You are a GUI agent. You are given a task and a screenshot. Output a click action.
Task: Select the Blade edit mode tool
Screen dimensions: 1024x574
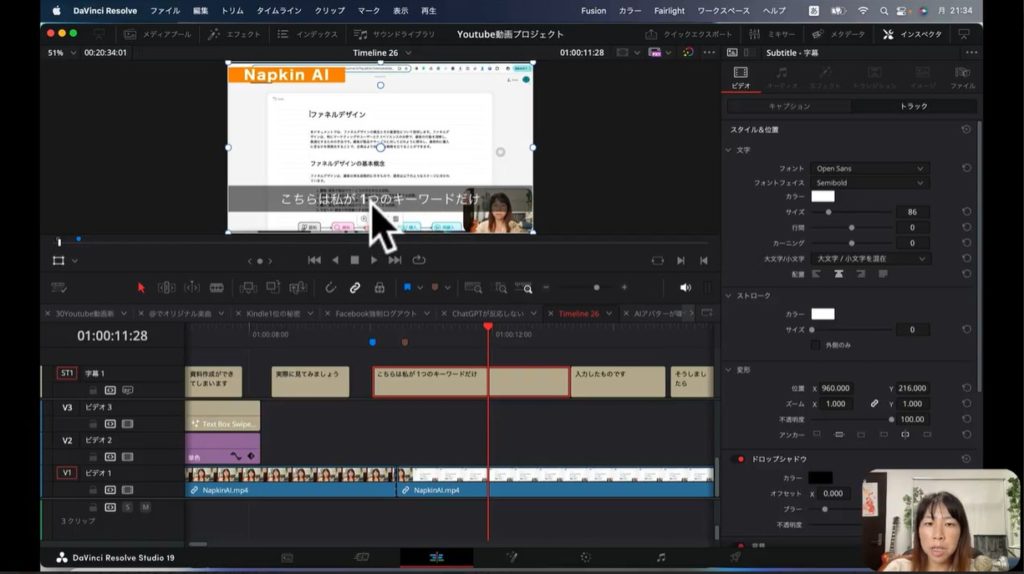pyautogui.click(x=216, y=288)
